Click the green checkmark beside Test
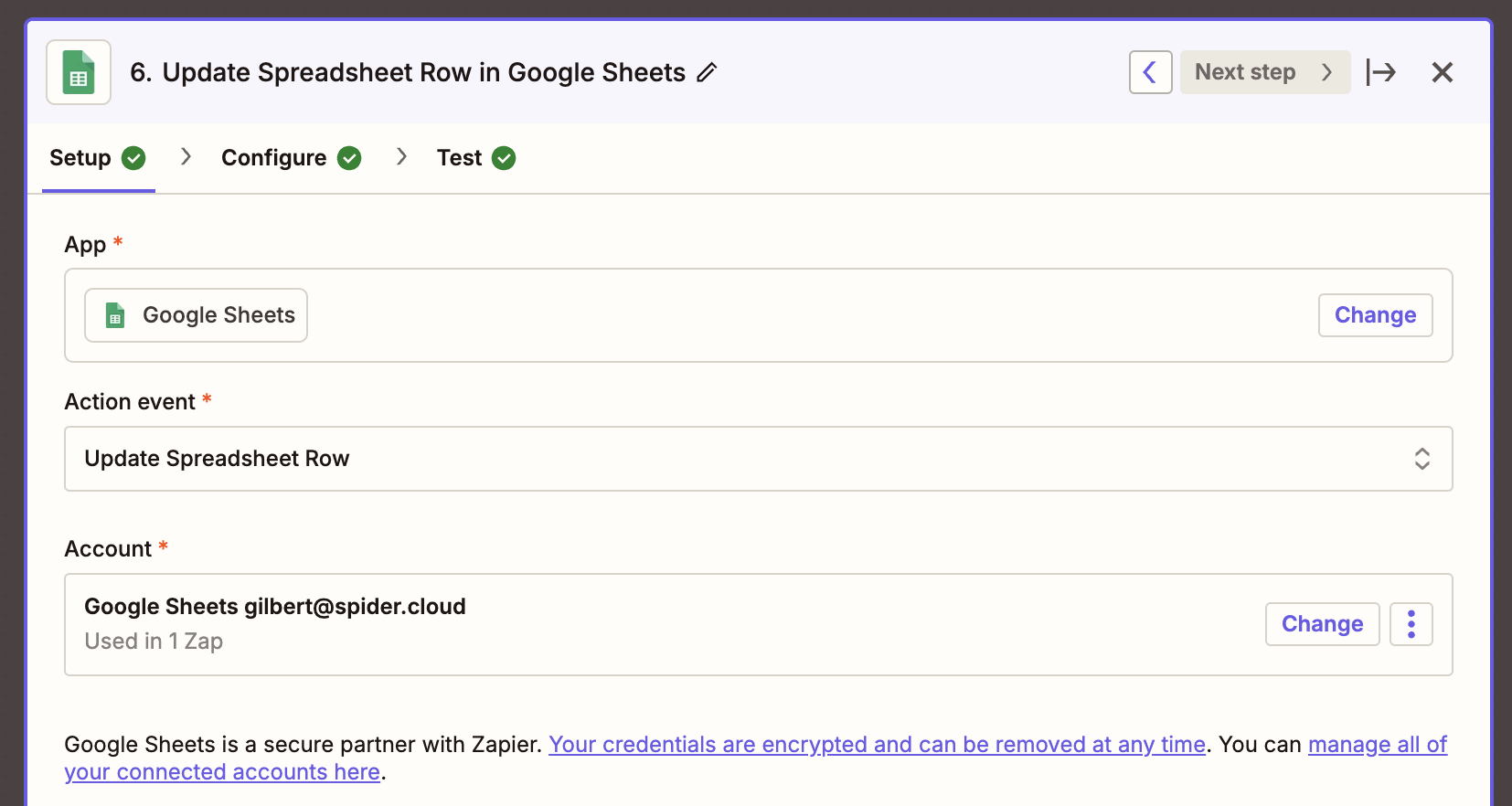The width and height of the screenshot is (1512, 806). pyautogui.click(x=504, y=158)
